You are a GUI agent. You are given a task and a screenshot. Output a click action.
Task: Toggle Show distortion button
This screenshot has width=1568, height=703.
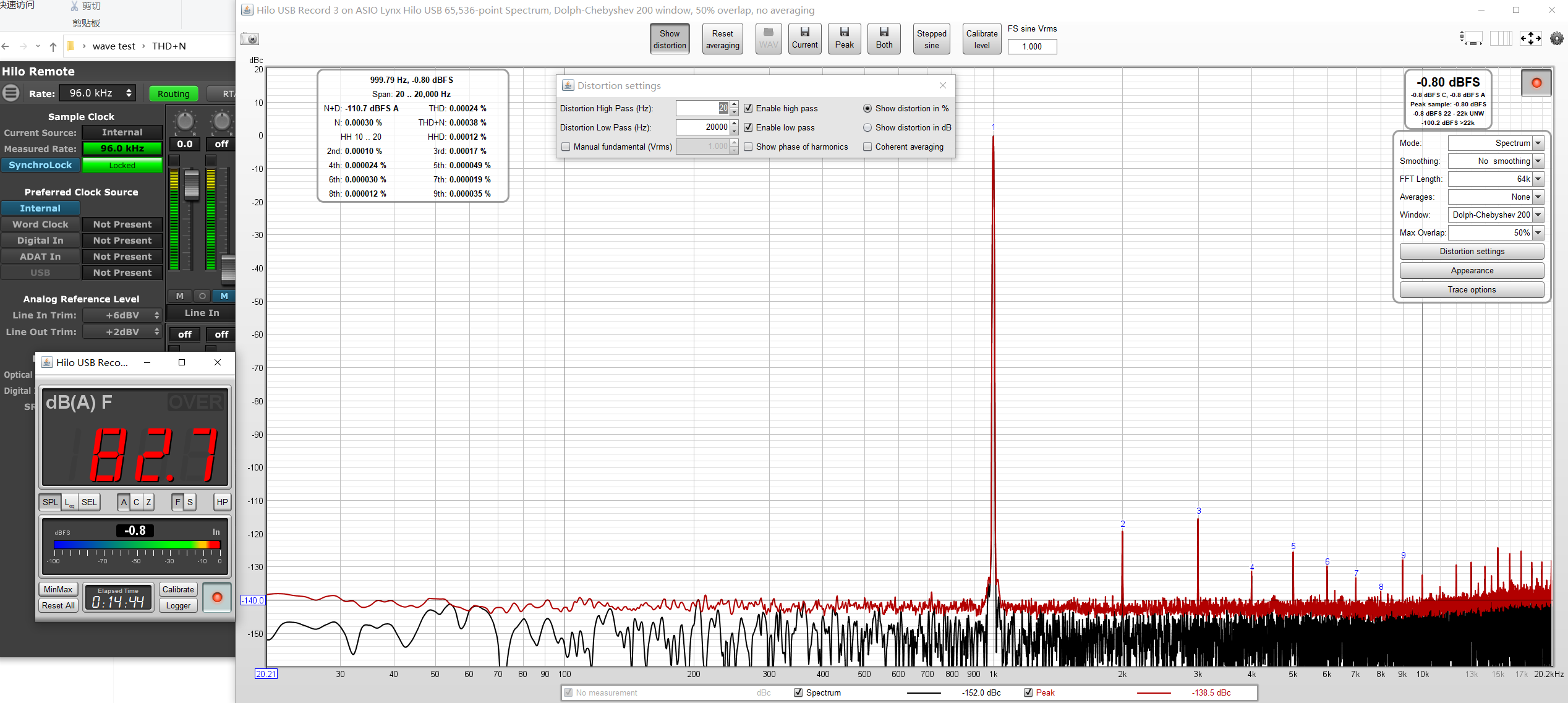click(x=670, y=39)
